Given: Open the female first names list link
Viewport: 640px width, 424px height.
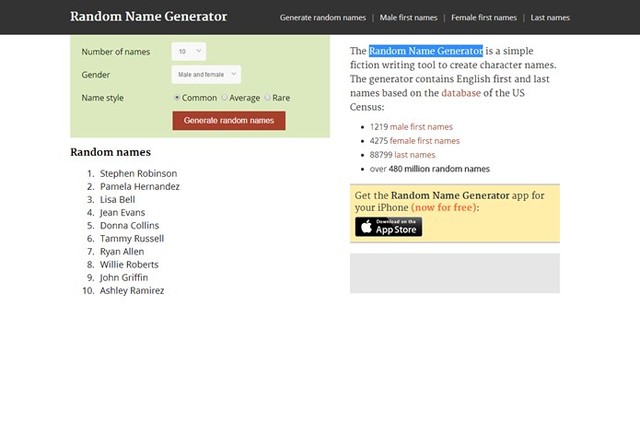Looking at the screenshot, I should 424,141.
